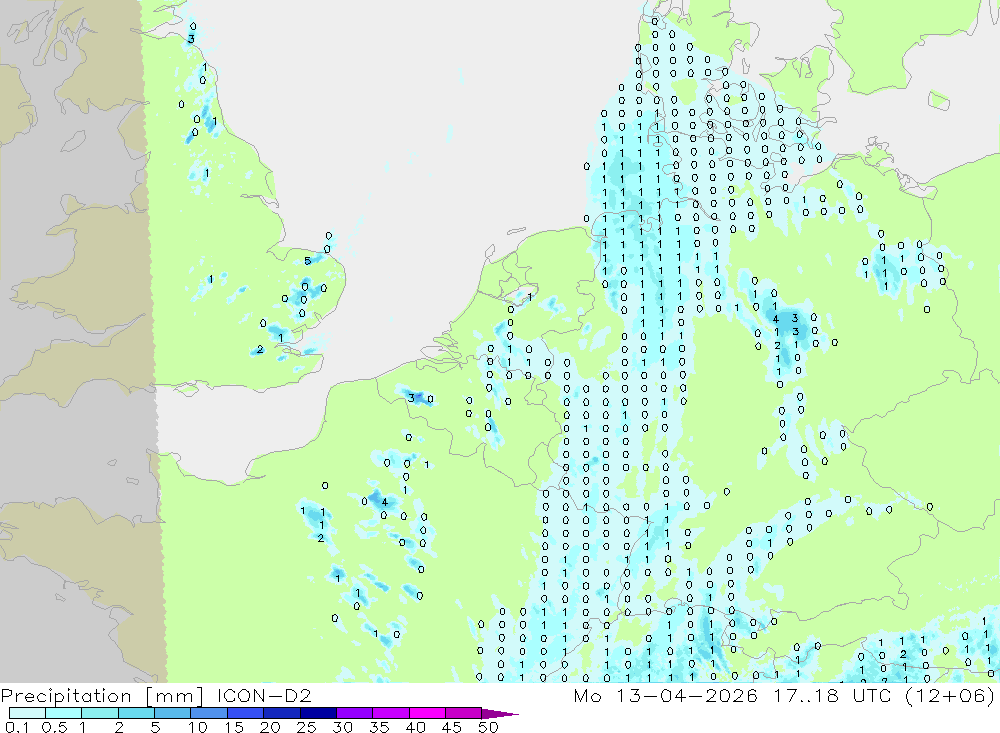This screenshot has width=1000, height=733.
Task: Click the 20–25 mm dark blue swatch
Action: (281, 713)
